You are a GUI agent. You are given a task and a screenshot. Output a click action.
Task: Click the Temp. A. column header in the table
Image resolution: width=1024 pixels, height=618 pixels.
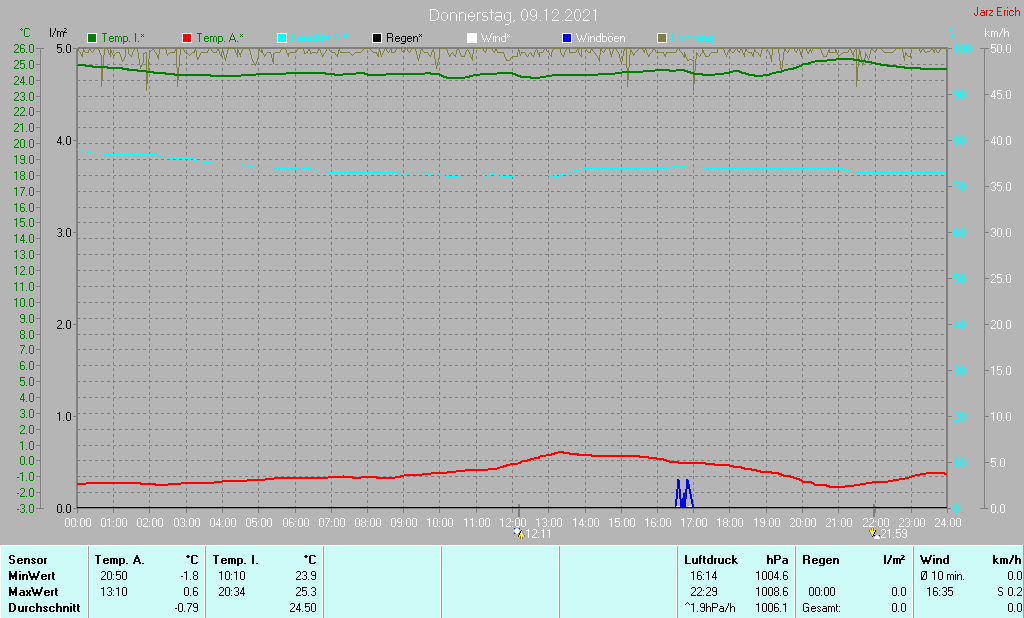tap(119, 560)
